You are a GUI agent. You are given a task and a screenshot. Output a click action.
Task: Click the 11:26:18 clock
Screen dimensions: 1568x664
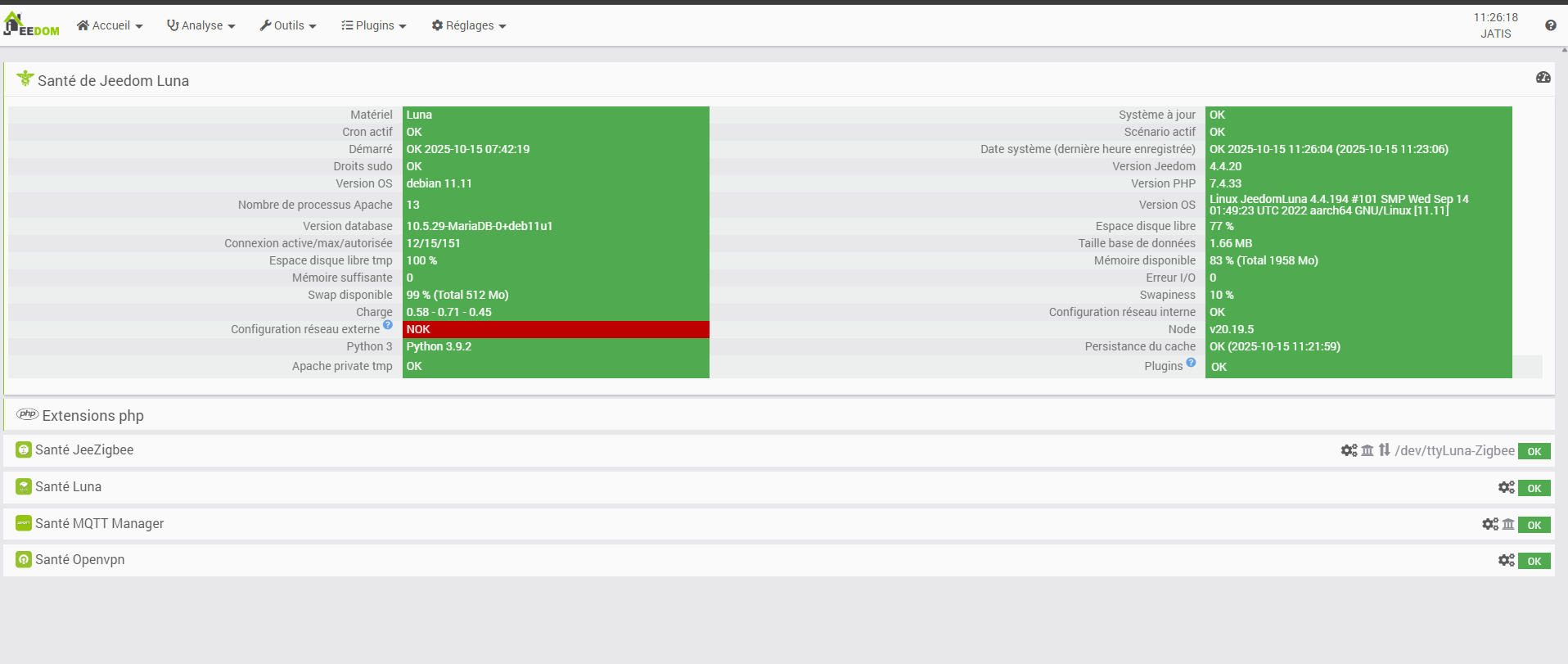point(1496,17)
